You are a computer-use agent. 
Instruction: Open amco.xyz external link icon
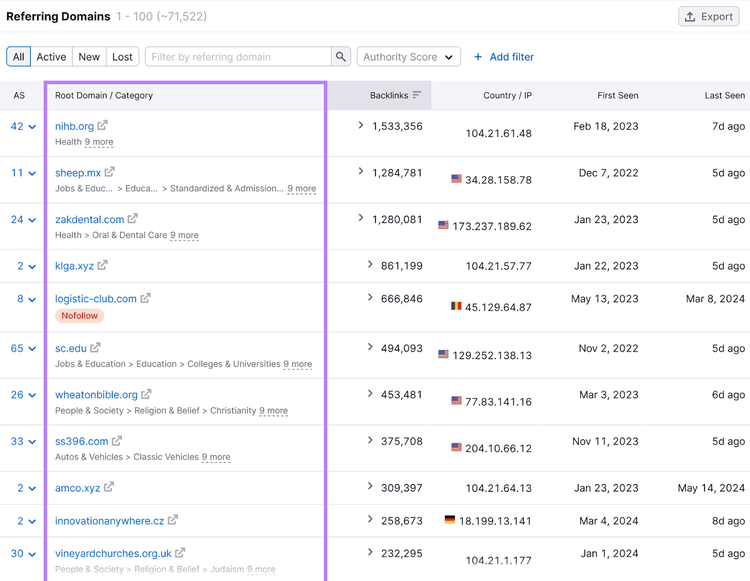[x=109, y=487]
